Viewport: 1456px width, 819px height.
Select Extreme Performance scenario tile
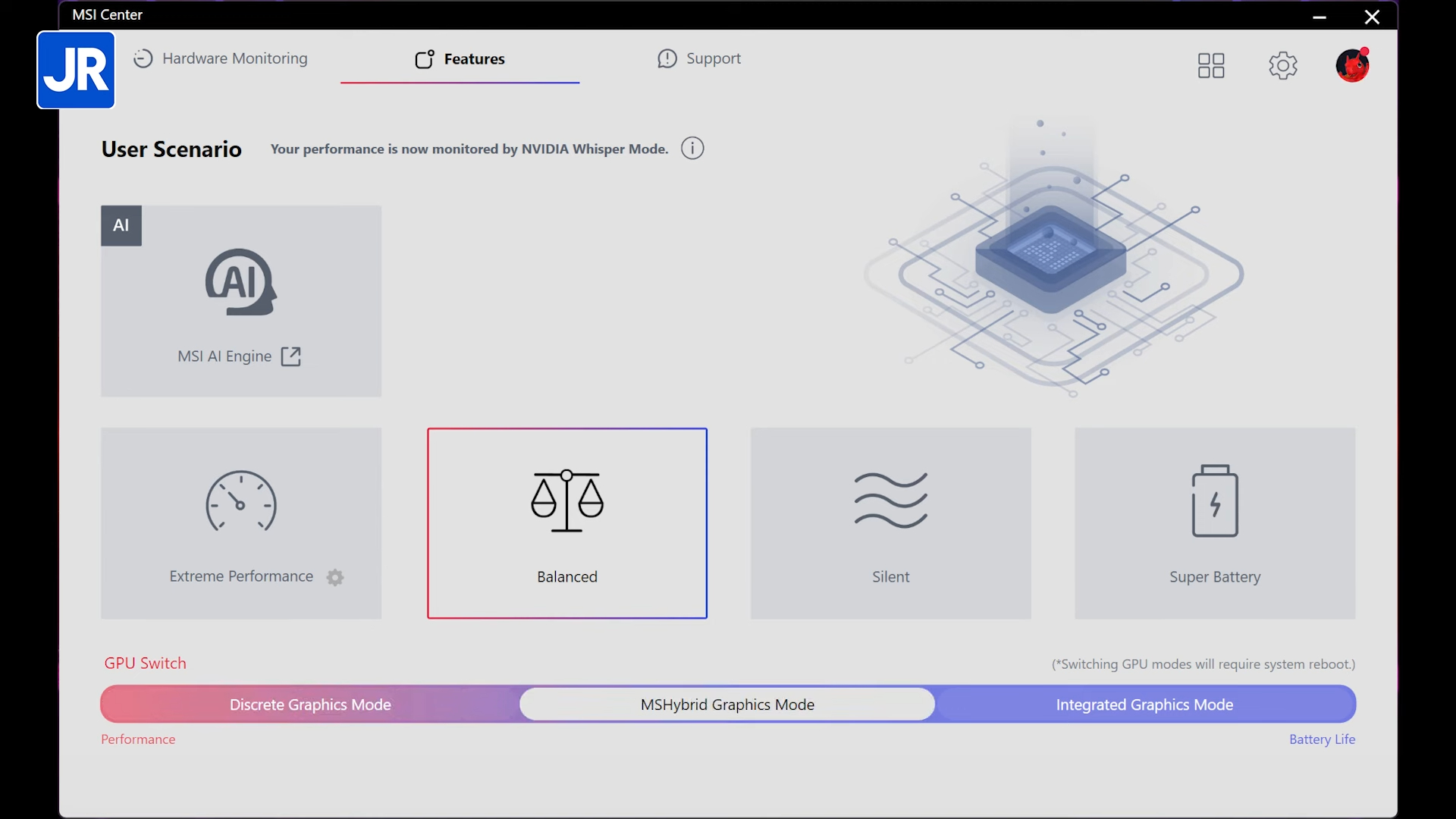[241, 523]
